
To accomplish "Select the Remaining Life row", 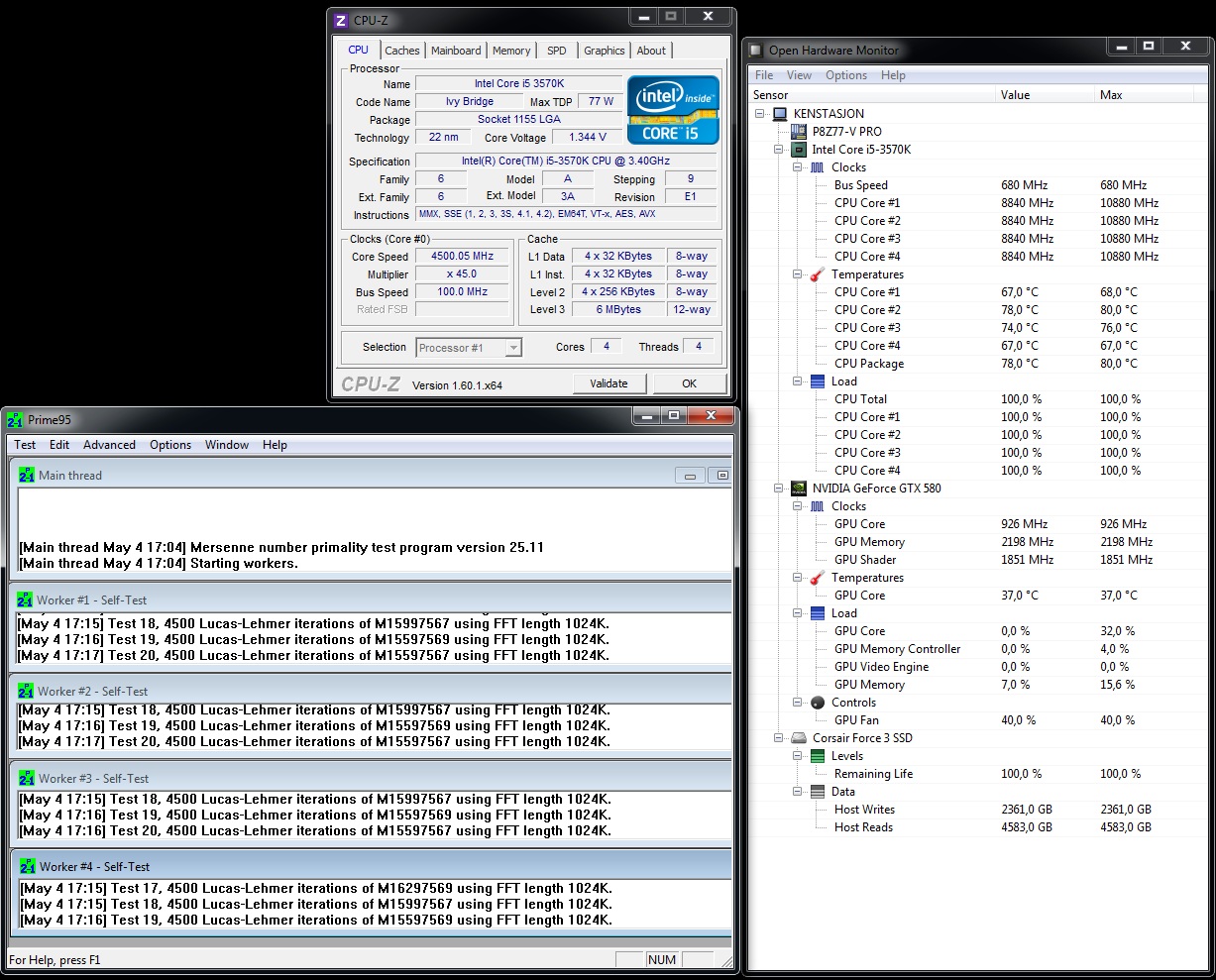I will pos(979,774).
